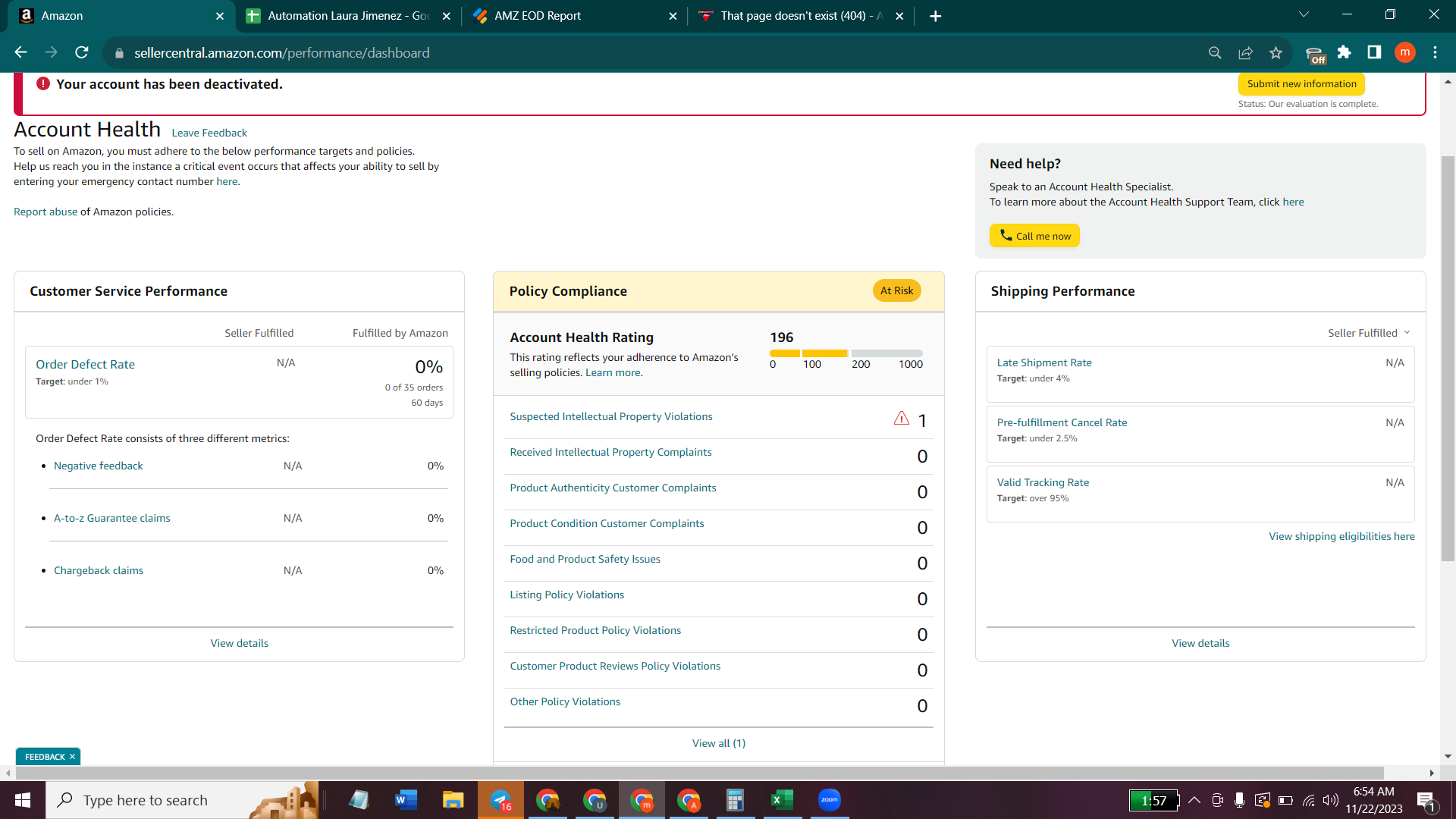
Task: Switch to the Amazon tab
Action: [x=121, y=16]
